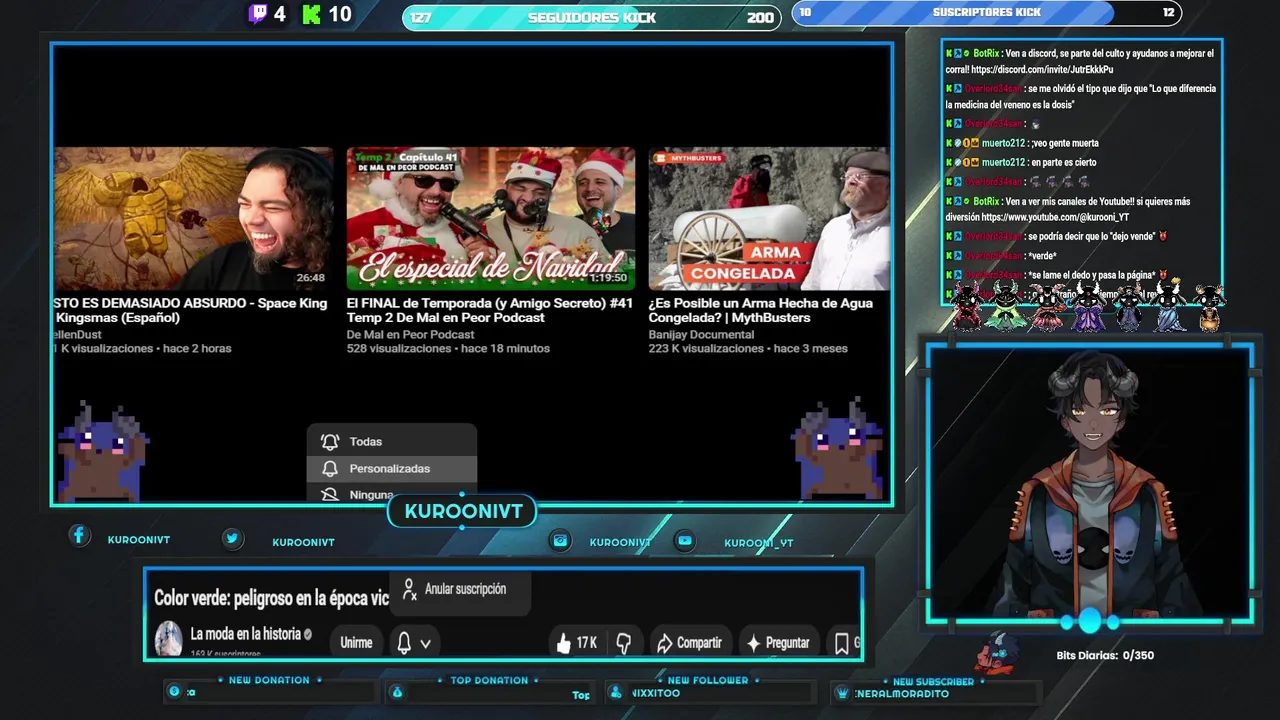The width and height of the screenshot is (1280, 720).
Task: Click the Anular suscripción person icon
Action: tap(409, 589)
